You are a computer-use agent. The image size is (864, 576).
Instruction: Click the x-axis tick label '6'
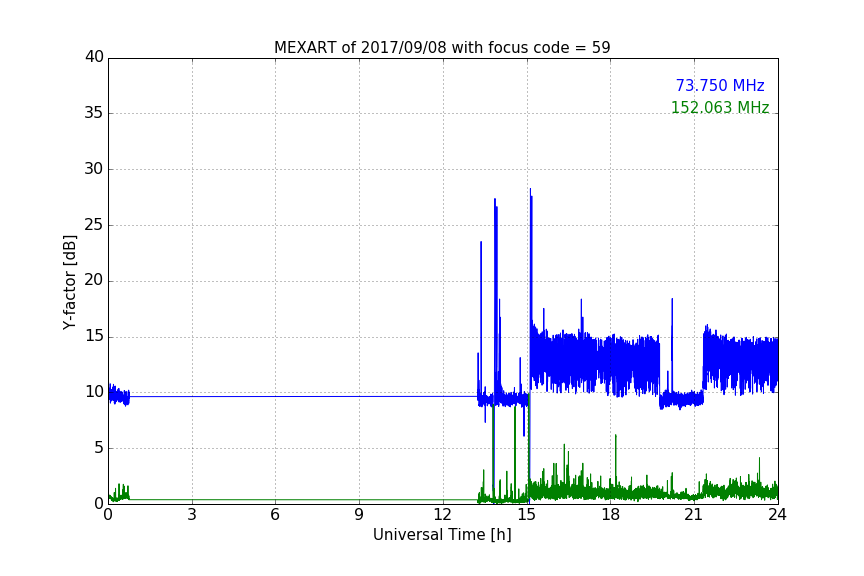[x=275, y=515]
